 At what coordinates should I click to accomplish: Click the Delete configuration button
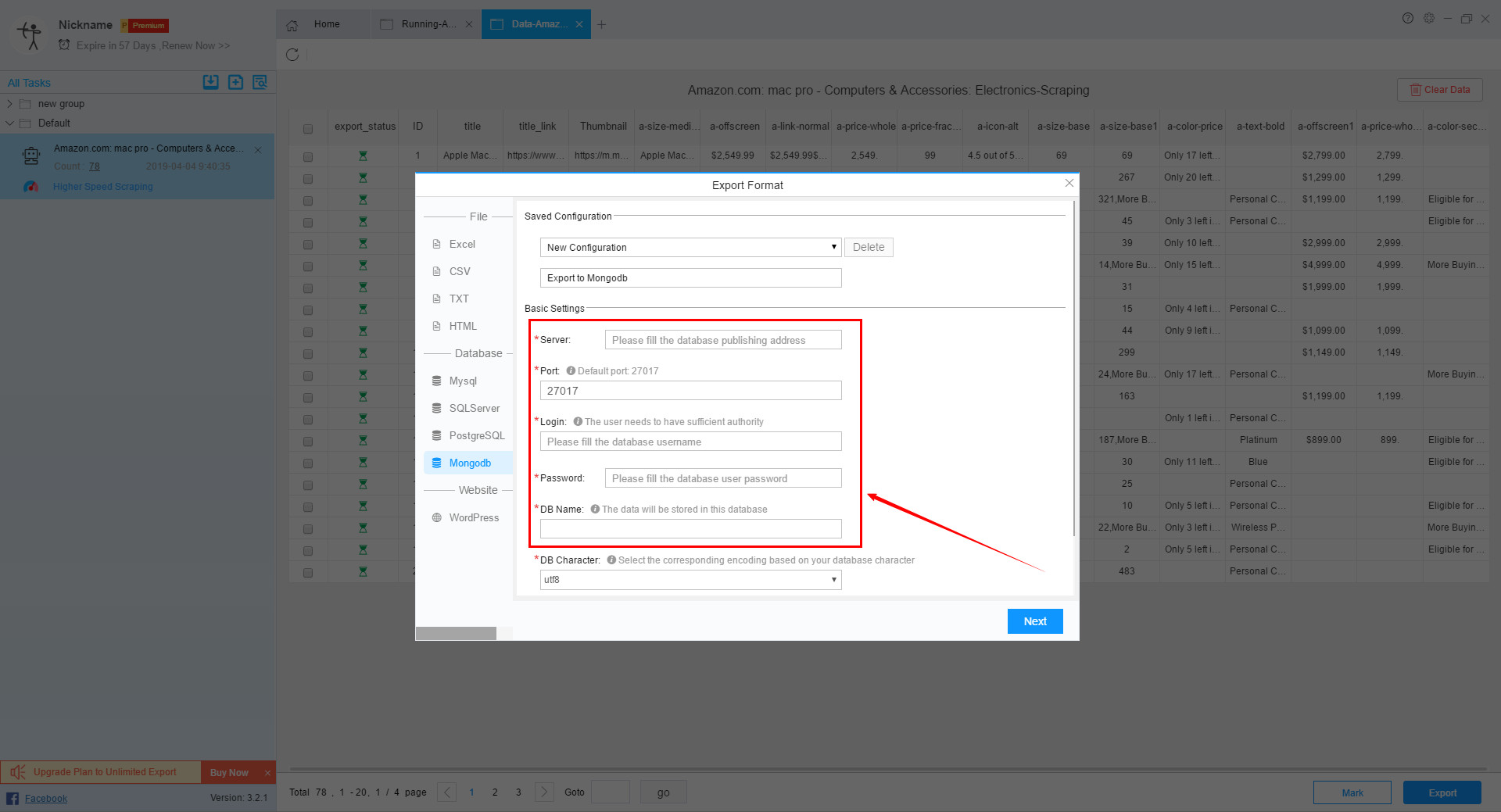point(869,248)
